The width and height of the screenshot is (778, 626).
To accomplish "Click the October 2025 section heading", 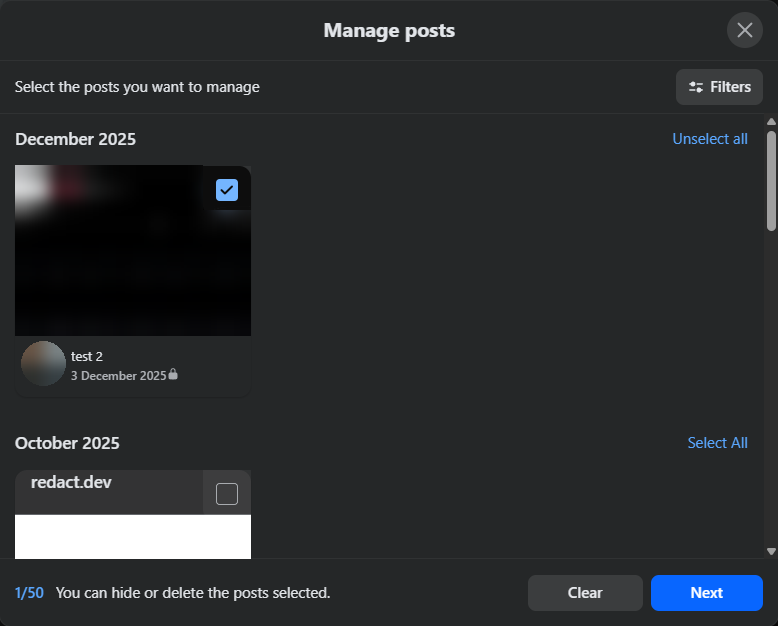I will pyautogui.click(x=67, y=443).
